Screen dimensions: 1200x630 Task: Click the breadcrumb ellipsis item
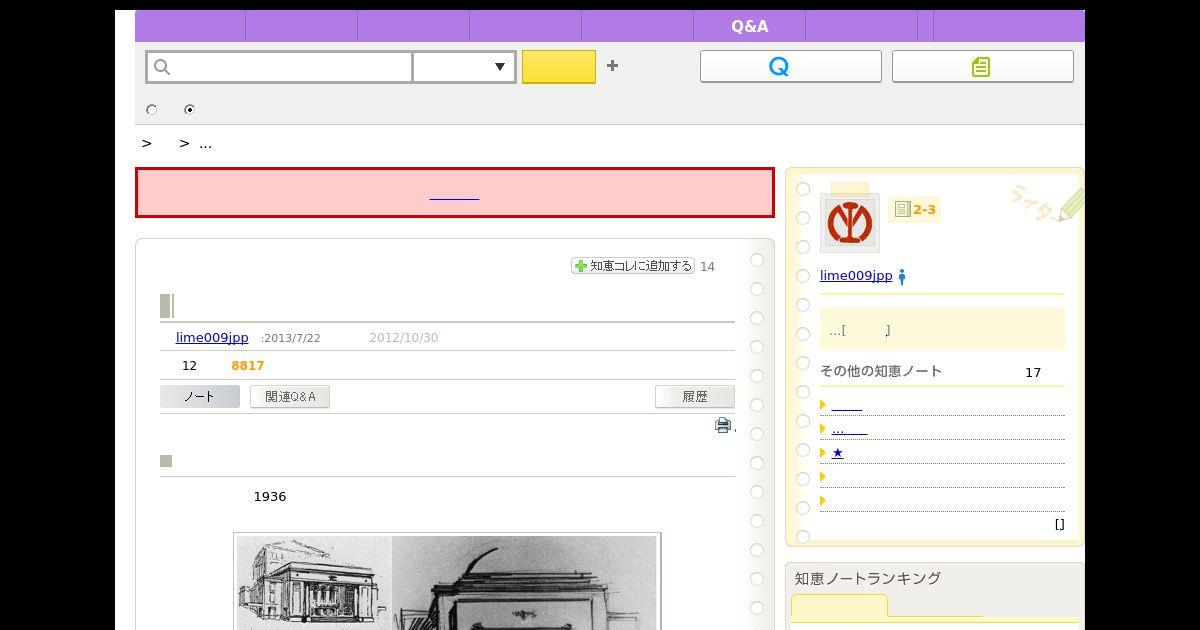(x=205, y=144)
